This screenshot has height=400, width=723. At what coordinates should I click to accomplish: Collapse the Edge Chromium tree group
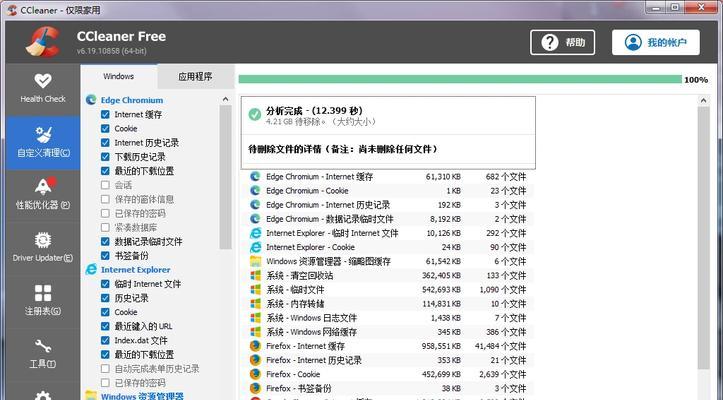(132, 100)
